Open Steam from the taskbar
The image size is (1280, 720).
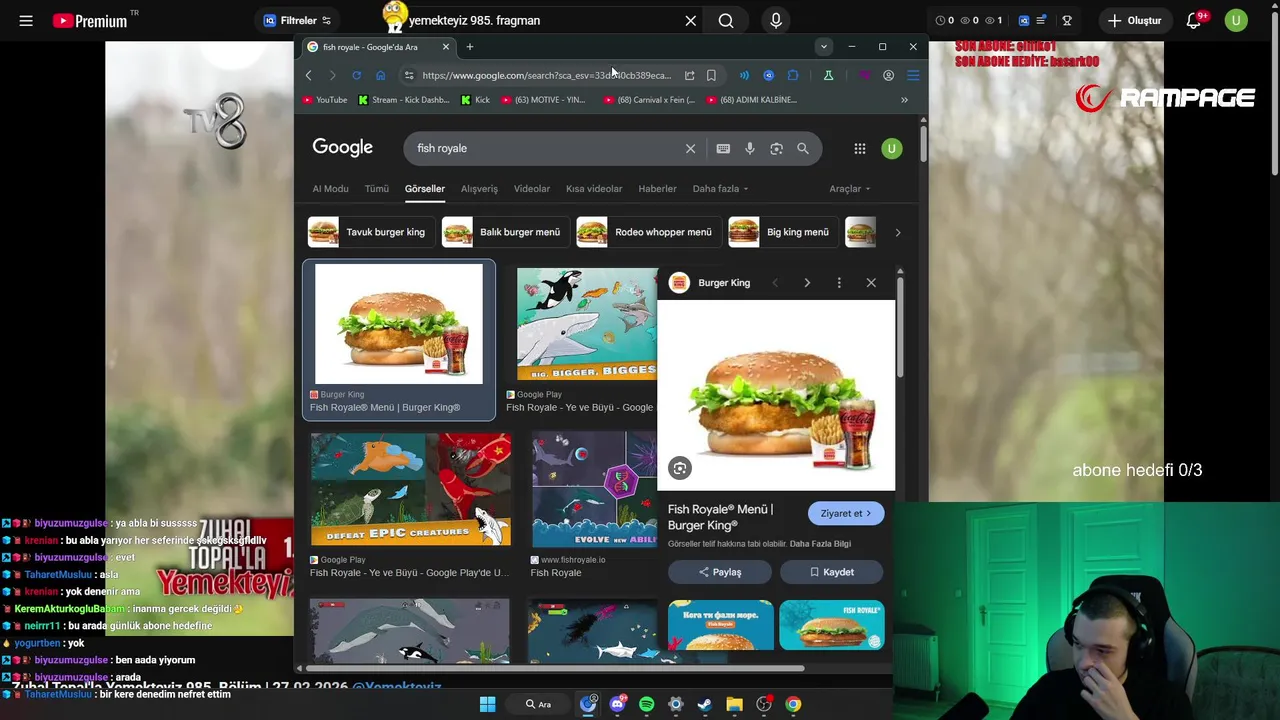(704, 704)
